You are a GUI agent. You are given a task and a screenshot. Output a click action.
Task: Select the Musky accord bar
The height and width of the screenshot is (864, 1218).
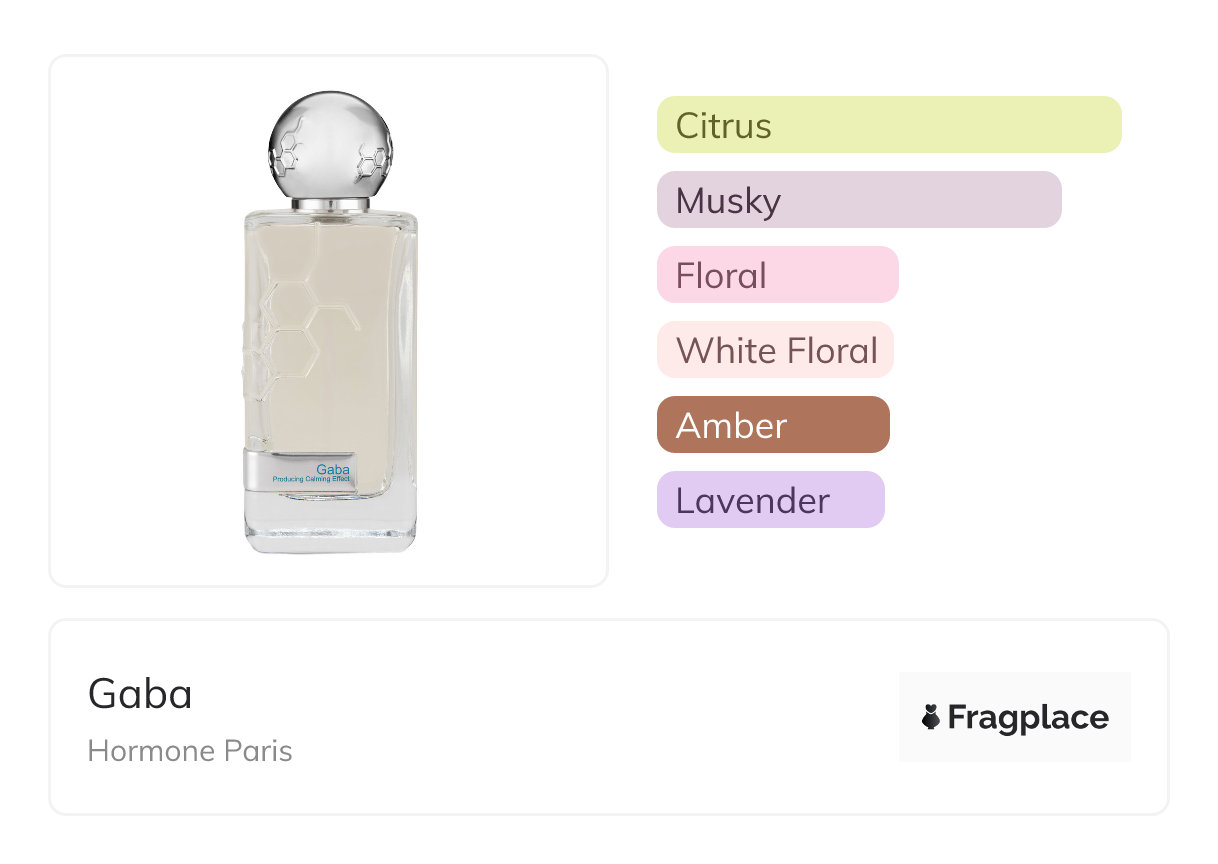(859, 200)
